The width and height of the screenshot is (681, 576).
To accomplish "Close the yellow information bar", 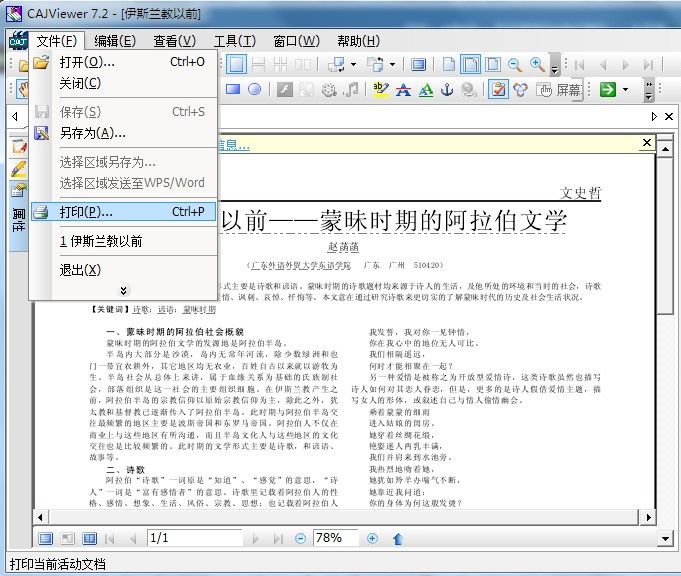I will (x=647, y=142).
